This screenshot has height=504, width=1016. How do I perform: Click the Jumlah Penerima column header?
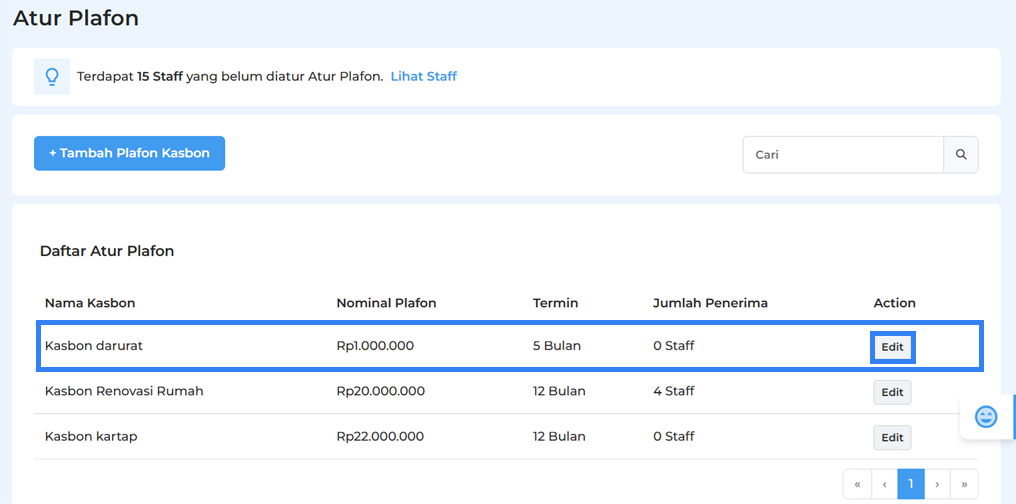(x=710, y=303)
